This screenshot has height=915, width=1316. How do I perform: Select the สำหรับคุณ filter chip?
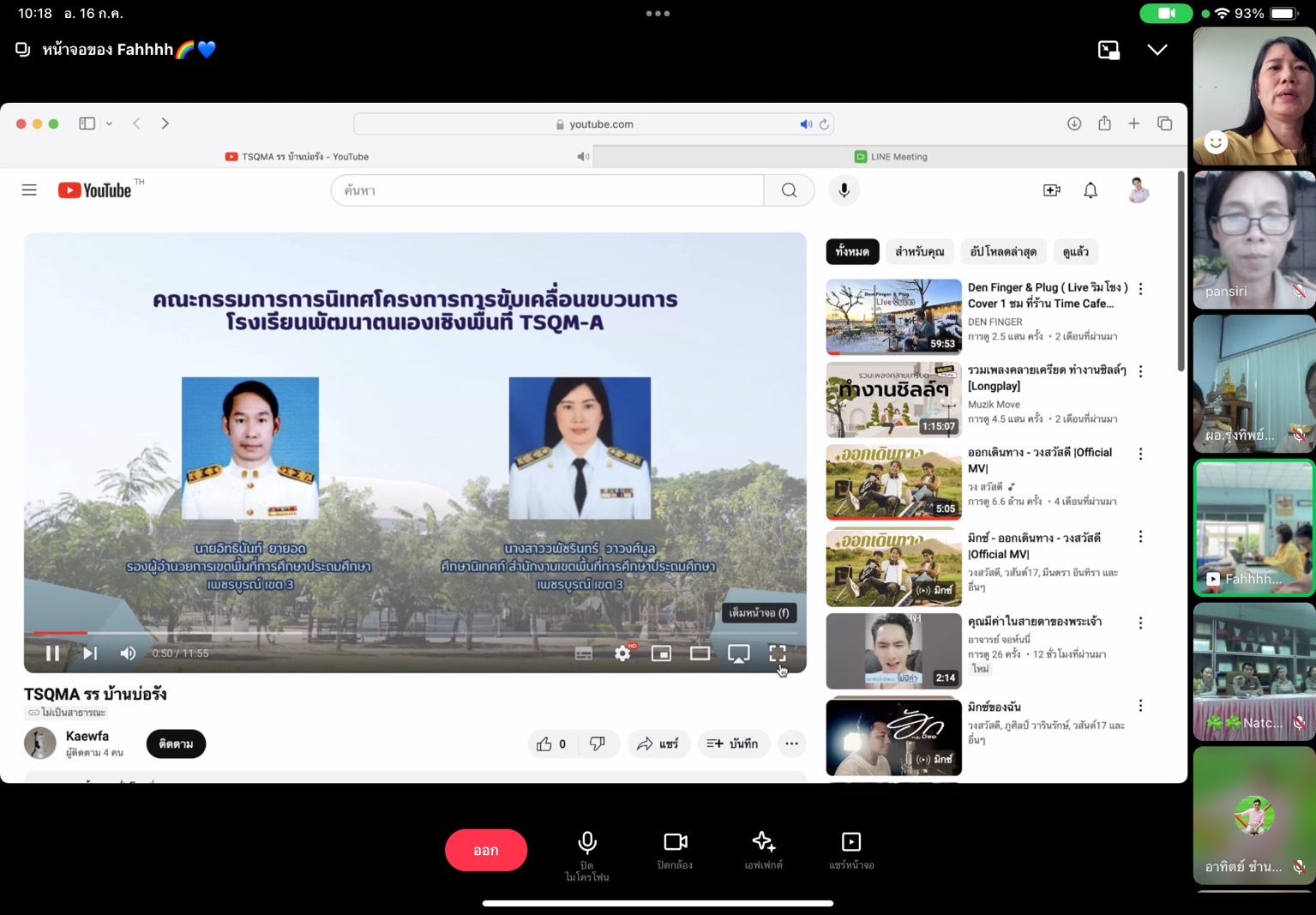[x=919, y=251]
